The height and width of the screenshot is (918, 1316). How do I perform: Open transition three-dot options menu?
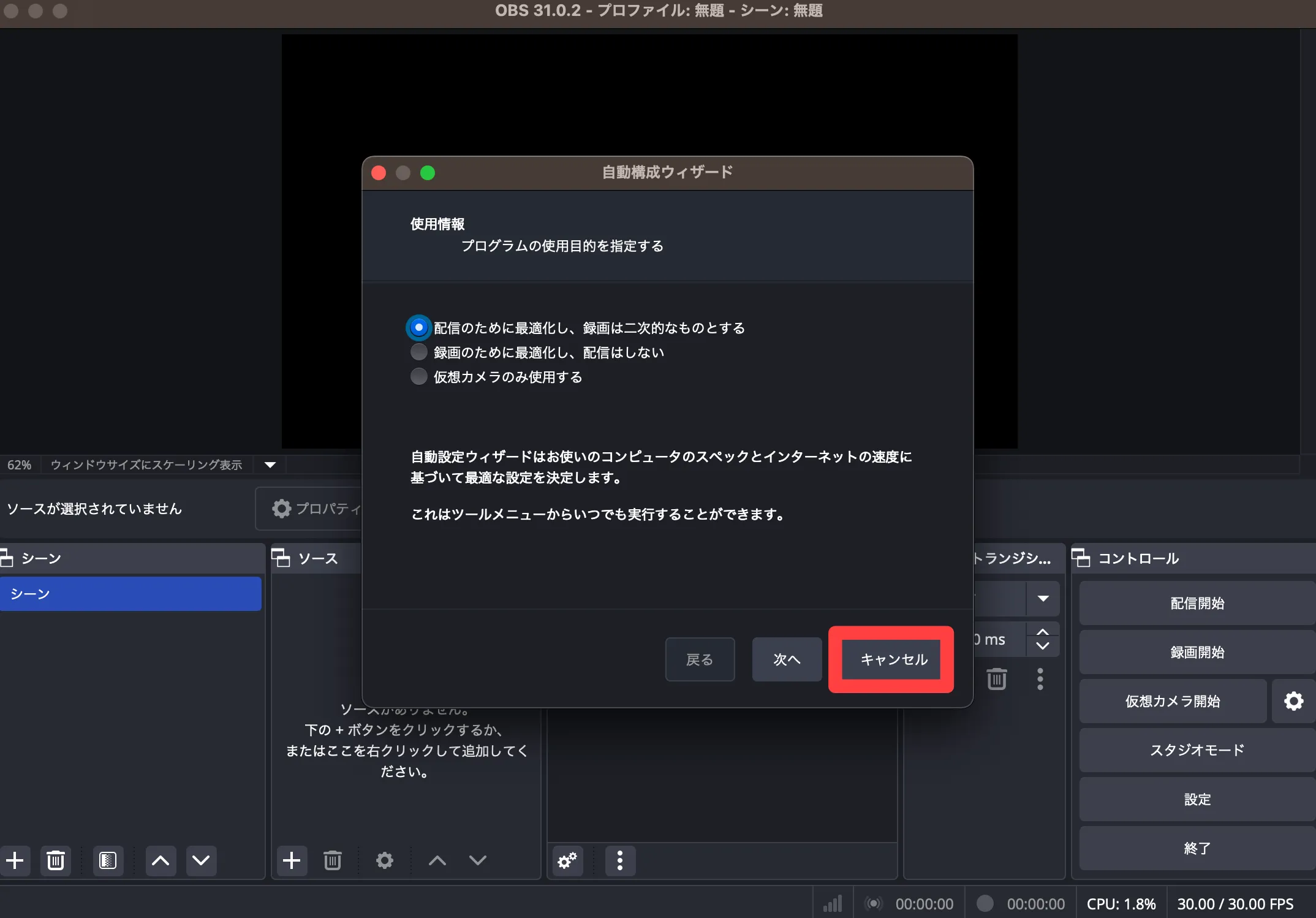pyautogui.click(x=1040, y=679)
